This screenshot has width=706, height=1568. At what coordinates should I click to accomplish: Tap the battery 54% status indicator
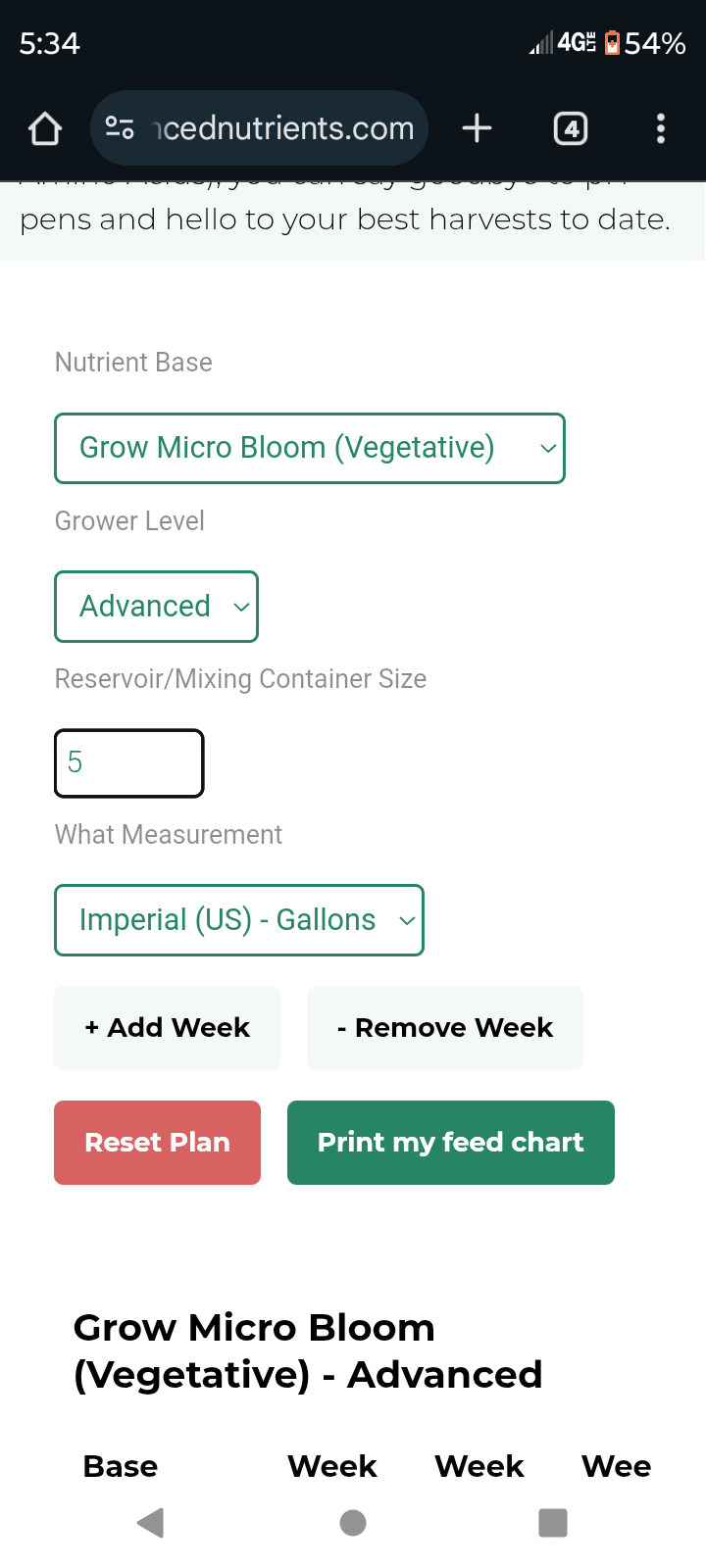[x=644, y=43]
